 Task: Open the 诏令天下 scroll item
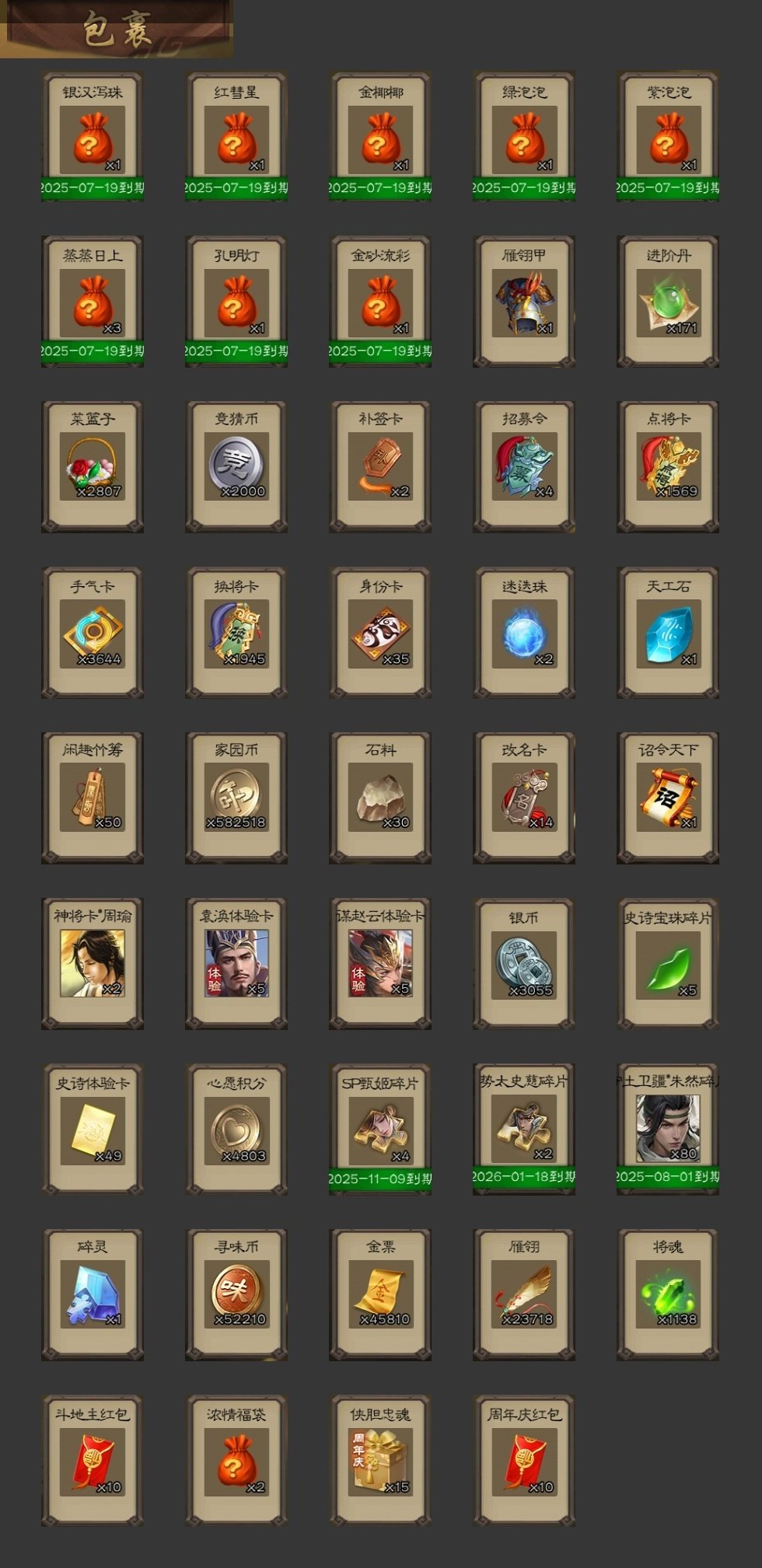pos(668,798)
